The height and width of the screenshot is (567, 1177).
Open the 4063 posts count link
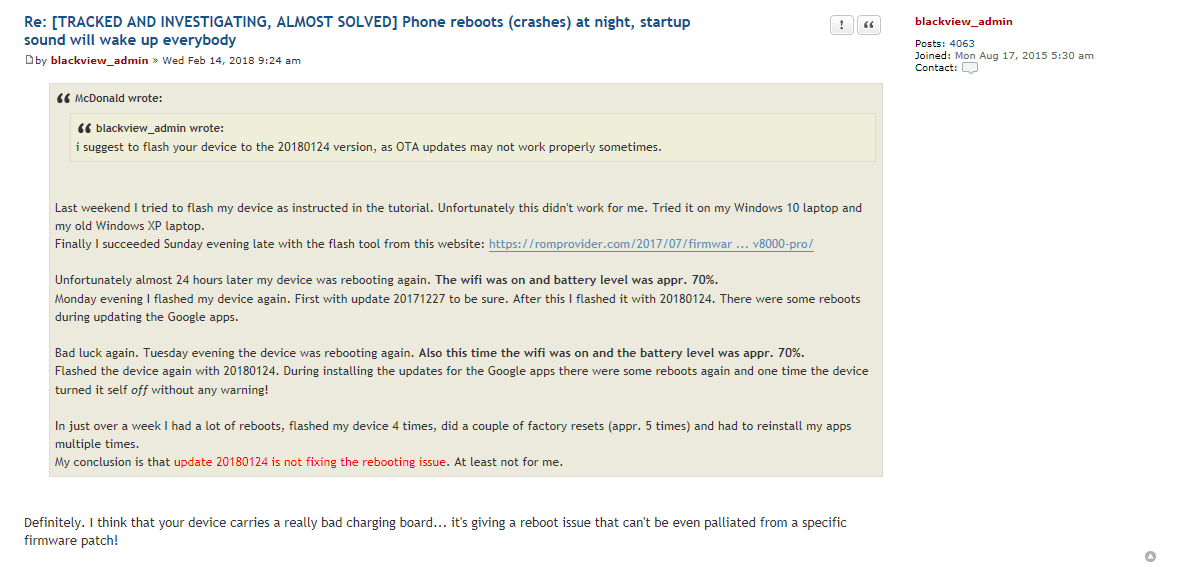point(962,44)
